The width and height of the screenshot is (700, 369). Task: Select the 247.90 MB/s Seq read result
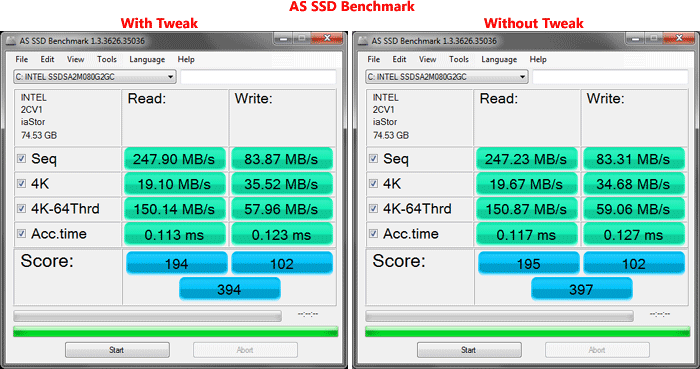tap(175, 159)
